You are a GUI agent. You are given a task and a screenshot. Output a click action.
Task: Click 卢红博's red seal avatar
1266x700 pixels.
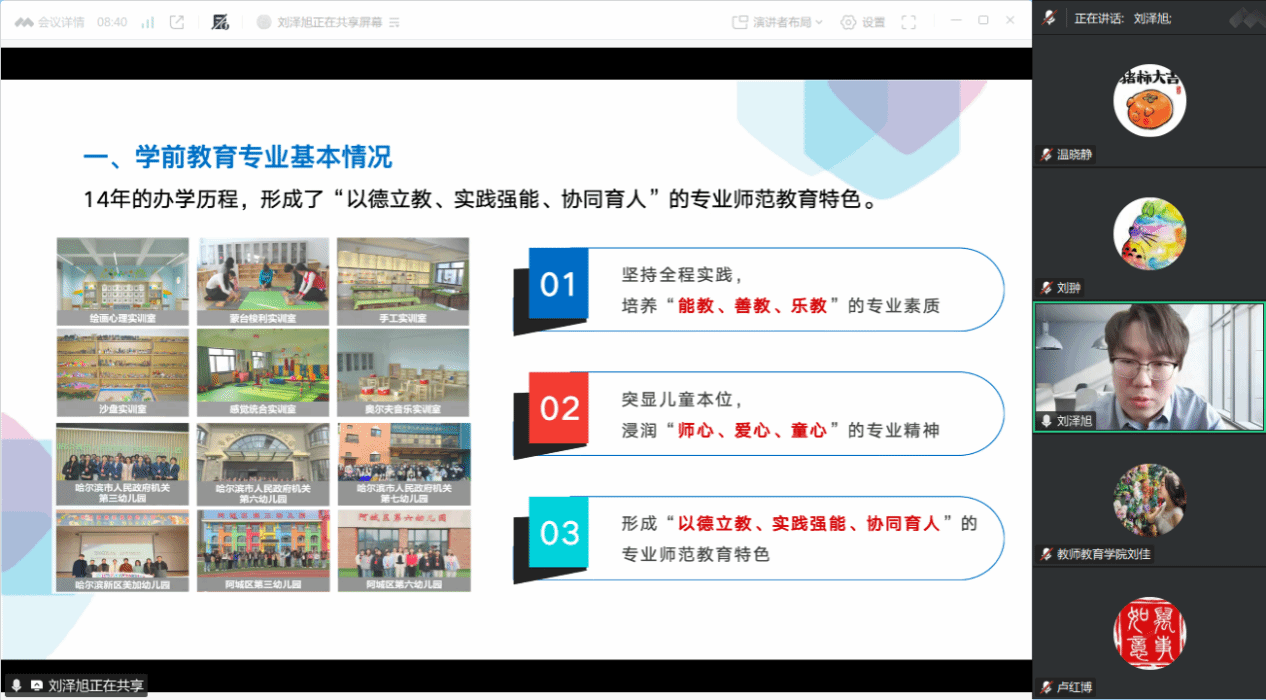pos(1149,633)
